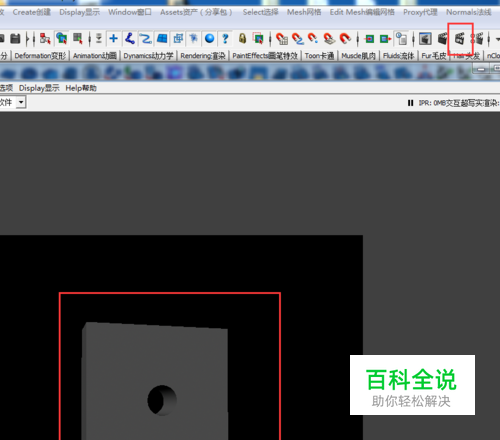500x440 pixels.
Task: Switch to the Fluids shelf tab
Action: click(398, 56)
